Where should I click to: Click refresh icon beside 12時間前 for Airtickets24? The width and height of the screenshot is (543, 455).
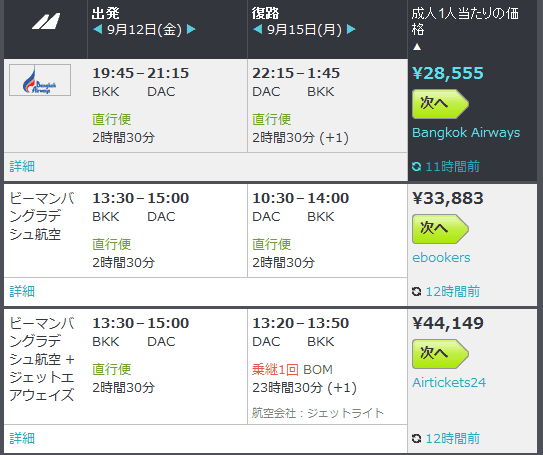point(417,439)
